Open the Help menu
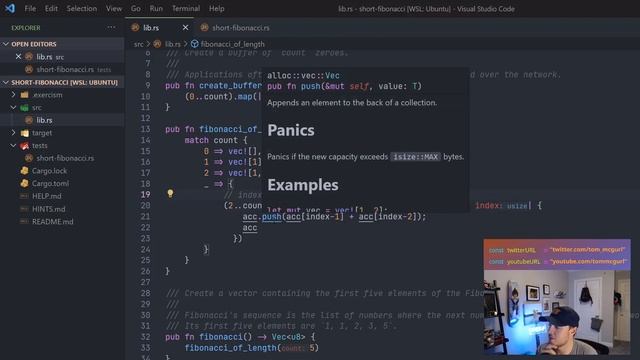This screenshot has height=360, width=640. click(217, 9)
